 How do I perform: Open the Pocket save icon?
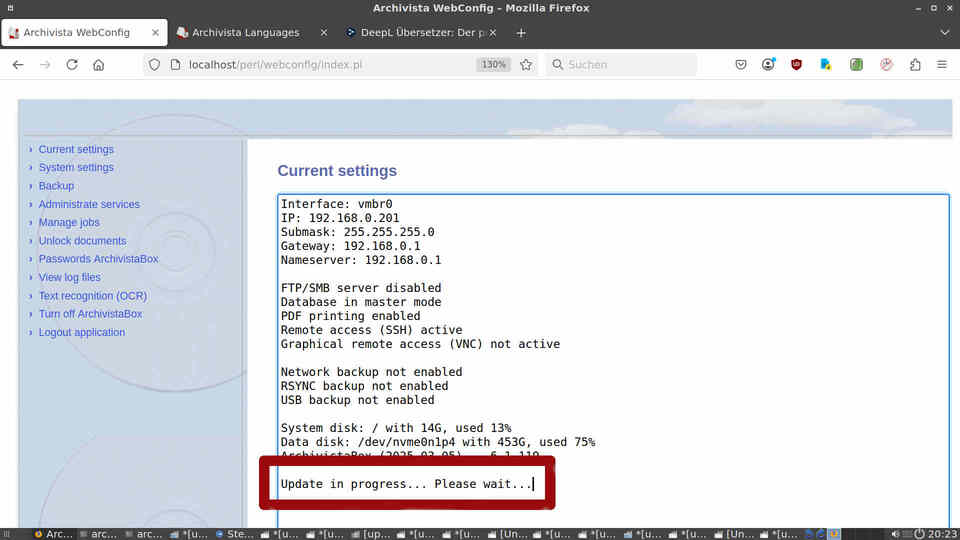[x=741, y=64]
